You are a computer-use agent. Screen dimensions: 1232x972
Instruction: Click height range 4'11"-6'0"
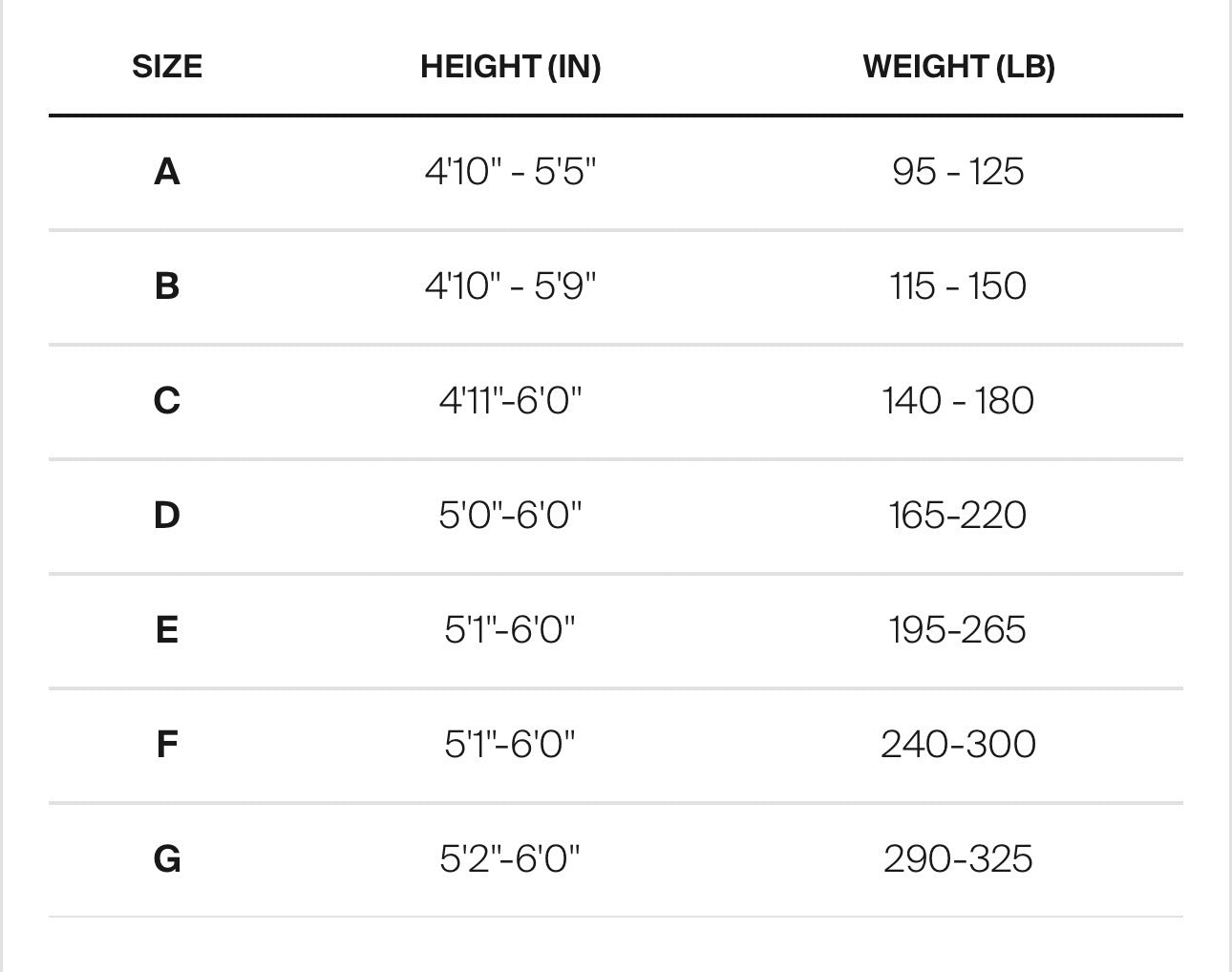511,400
